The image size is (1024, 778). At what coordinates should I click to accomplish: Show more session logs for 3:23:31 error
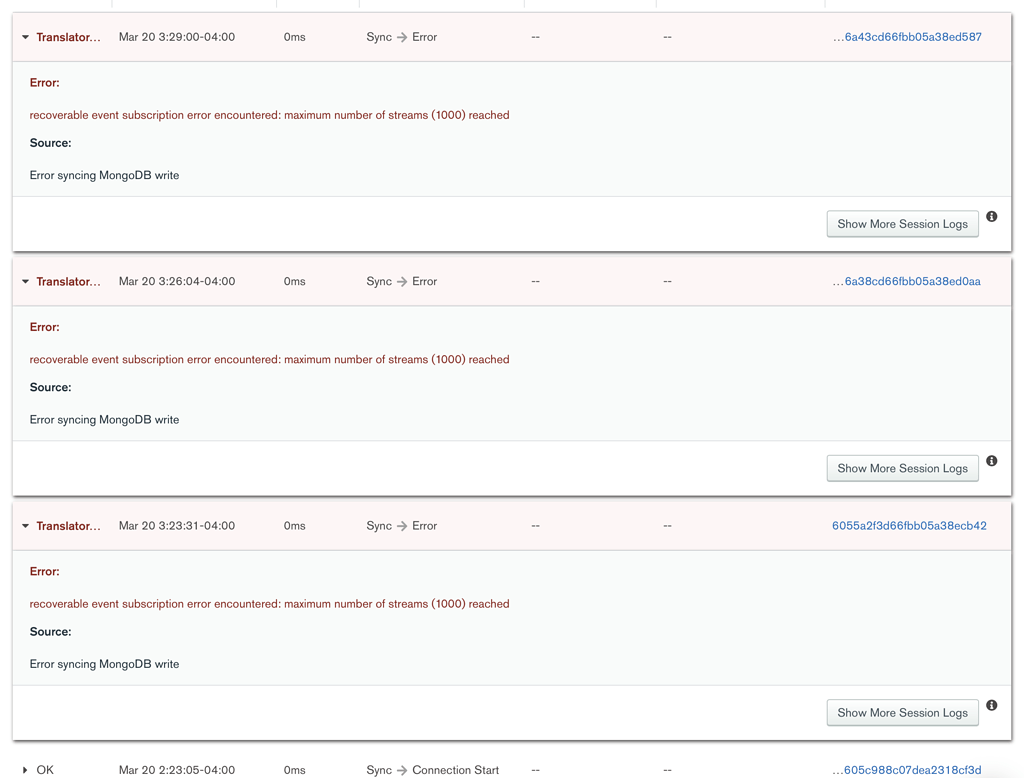point(902,713)
